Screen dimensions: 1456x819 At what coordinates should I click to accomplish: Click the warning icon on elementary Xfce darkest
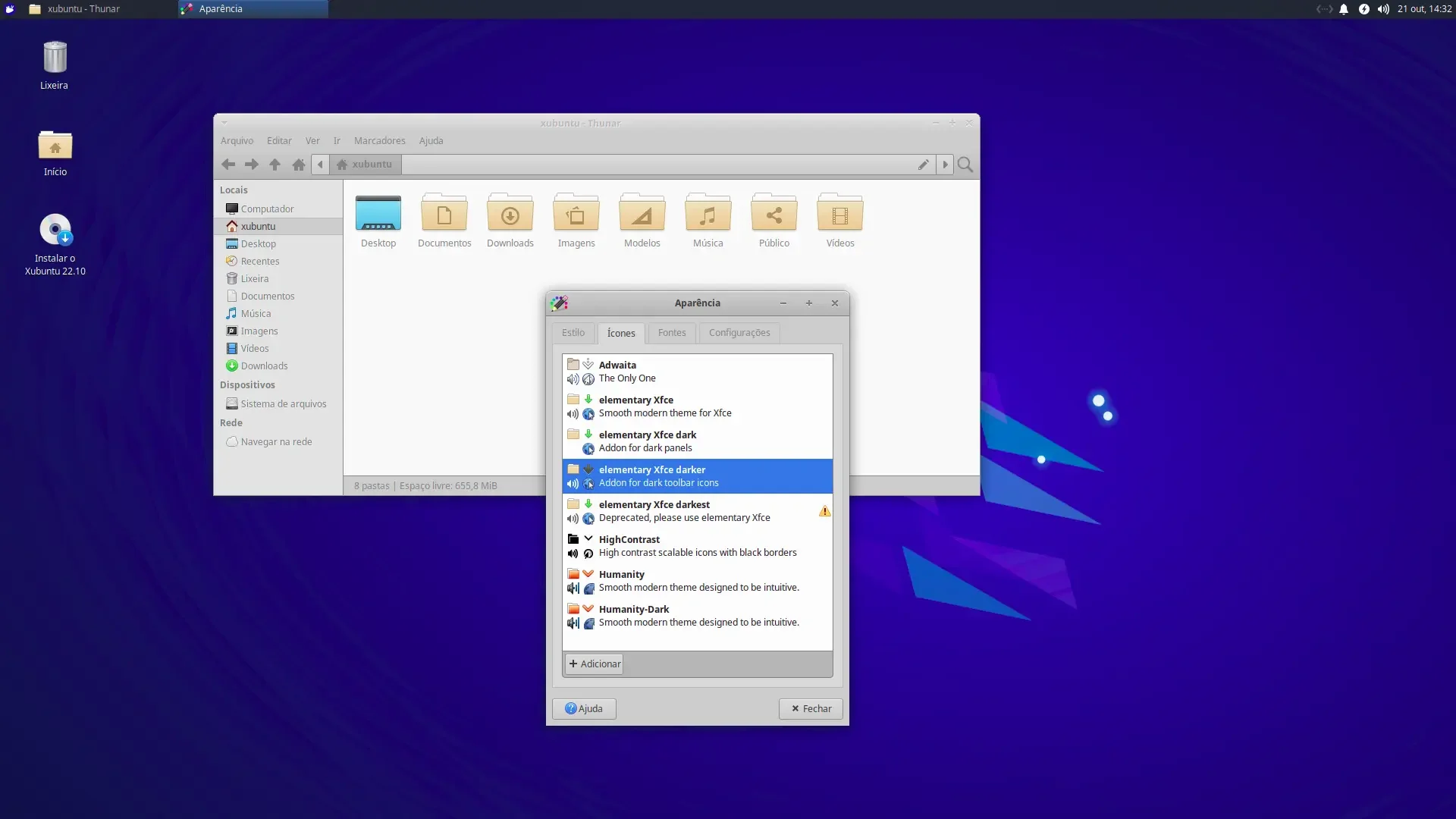point(824,511)
